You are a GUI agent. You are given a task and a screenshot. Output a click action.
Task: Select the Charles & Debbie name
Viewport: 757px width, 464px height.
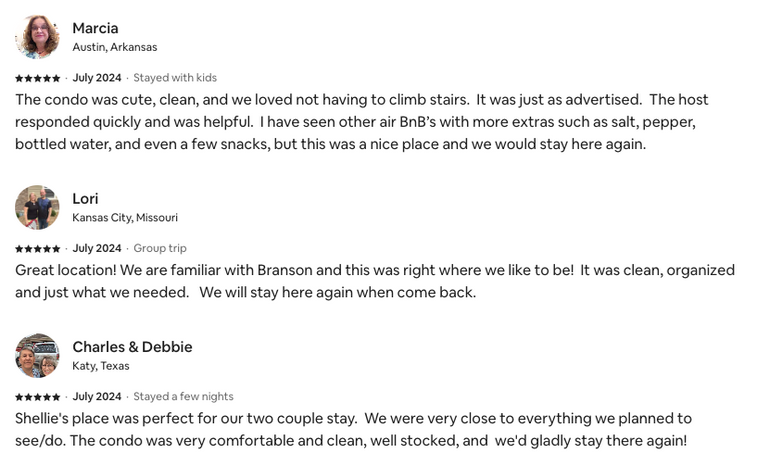[132, 347]
